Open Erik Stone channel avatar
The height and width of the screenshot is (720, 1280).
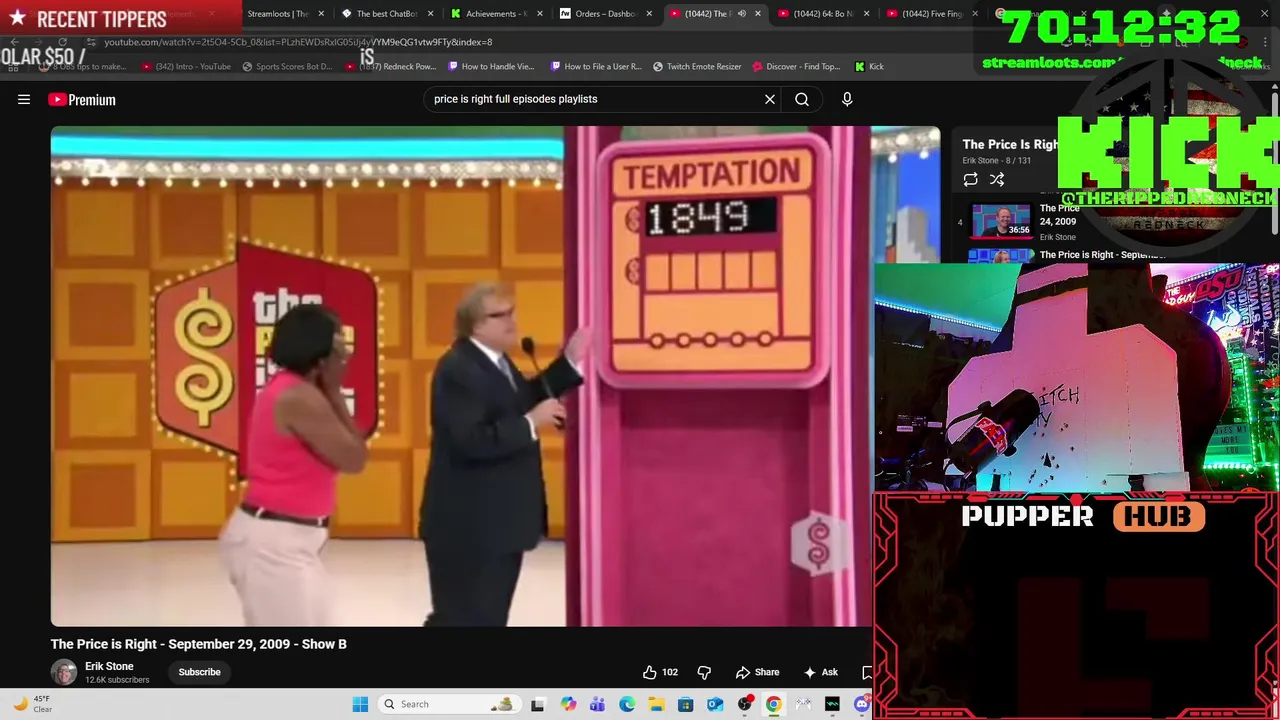click(x=64, y=672)
